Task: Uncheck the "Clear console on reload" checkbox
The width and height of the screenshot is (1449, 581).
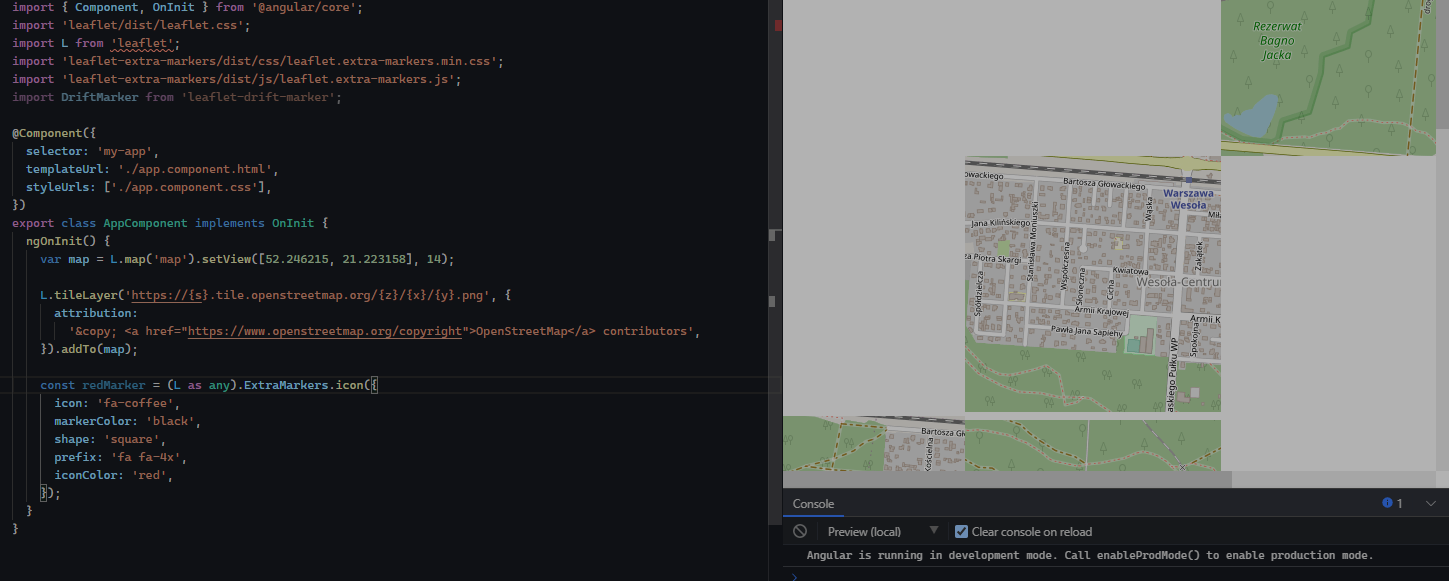Action: (x=962, y=531)
